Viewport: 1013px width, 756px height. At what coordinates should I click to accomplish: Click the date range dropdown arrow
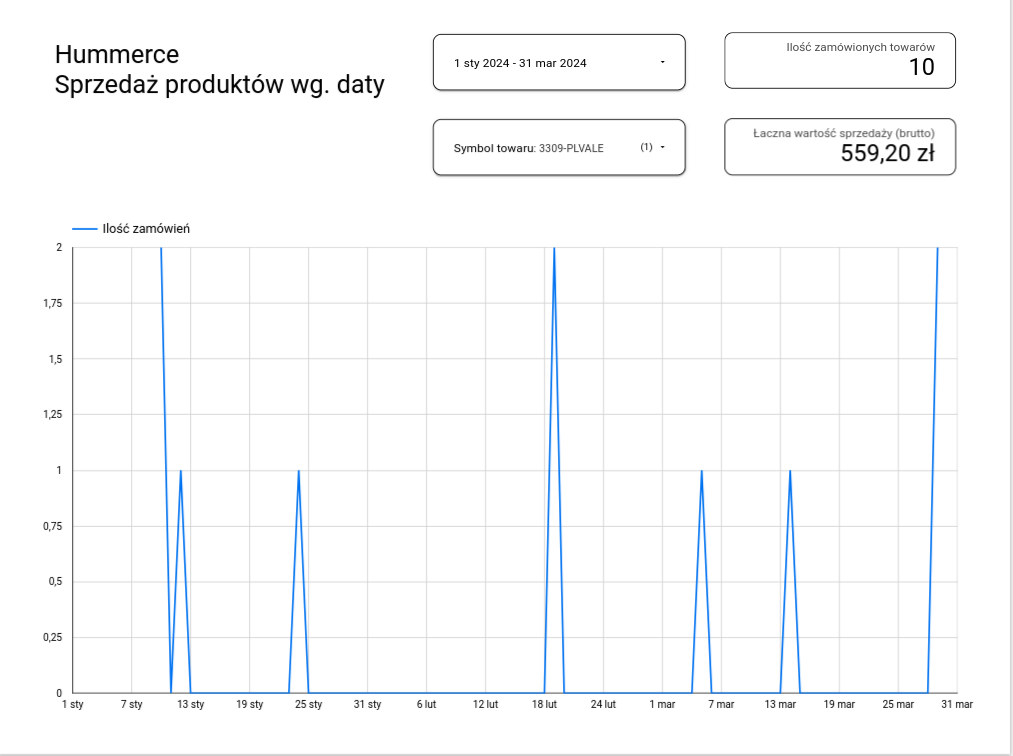(x=662, y=62)
